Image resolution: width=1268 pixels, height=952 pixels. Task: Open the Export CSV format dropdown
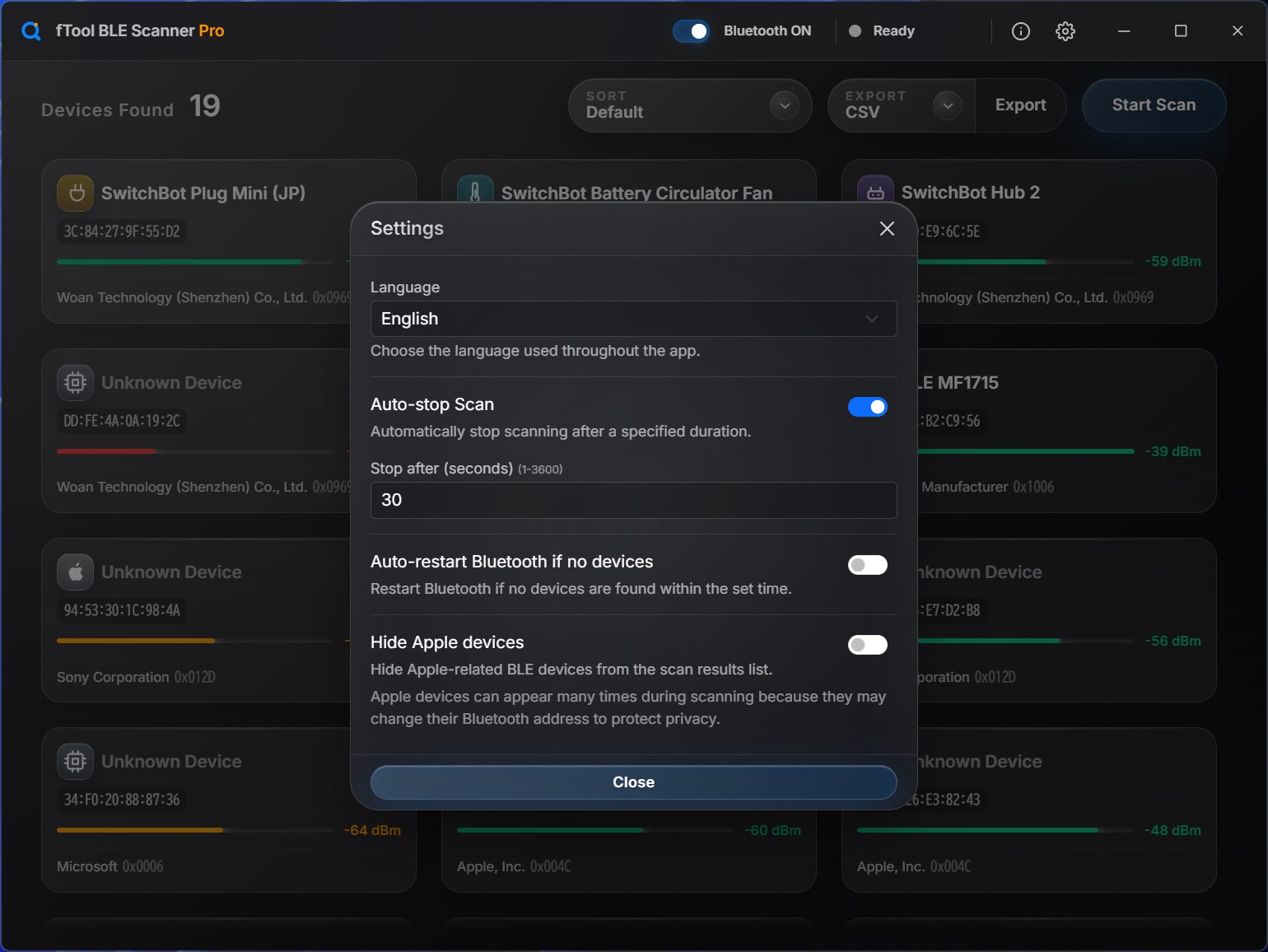pyautogui.click(x=902, y=105)
